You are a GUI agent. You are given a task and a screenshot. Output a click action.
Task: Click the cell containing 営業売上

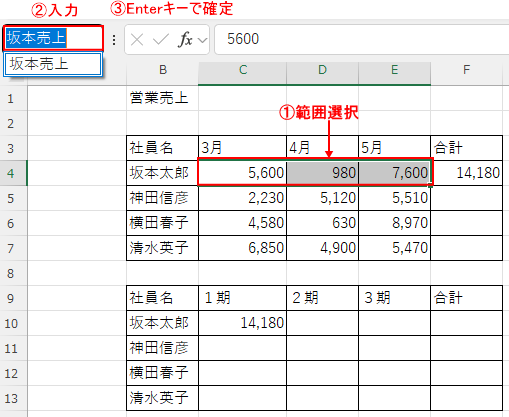coord(163,98)
